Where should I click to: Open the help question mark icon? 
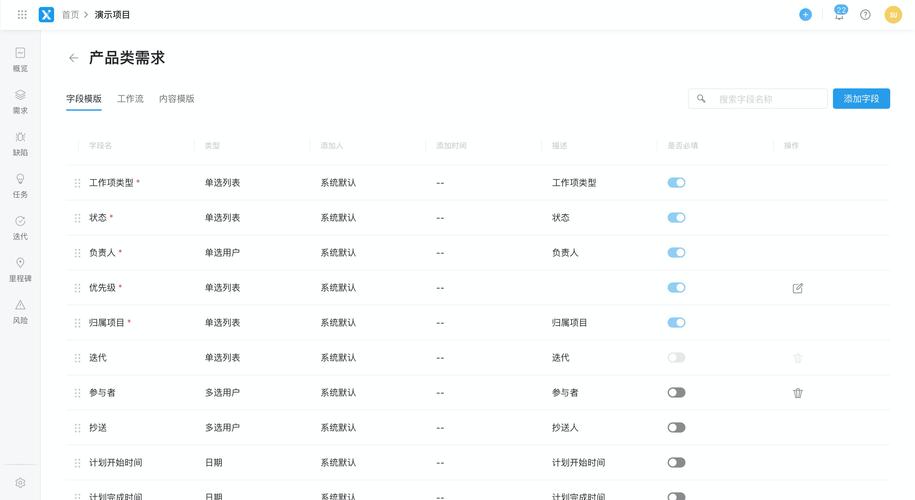click(865, 15)
